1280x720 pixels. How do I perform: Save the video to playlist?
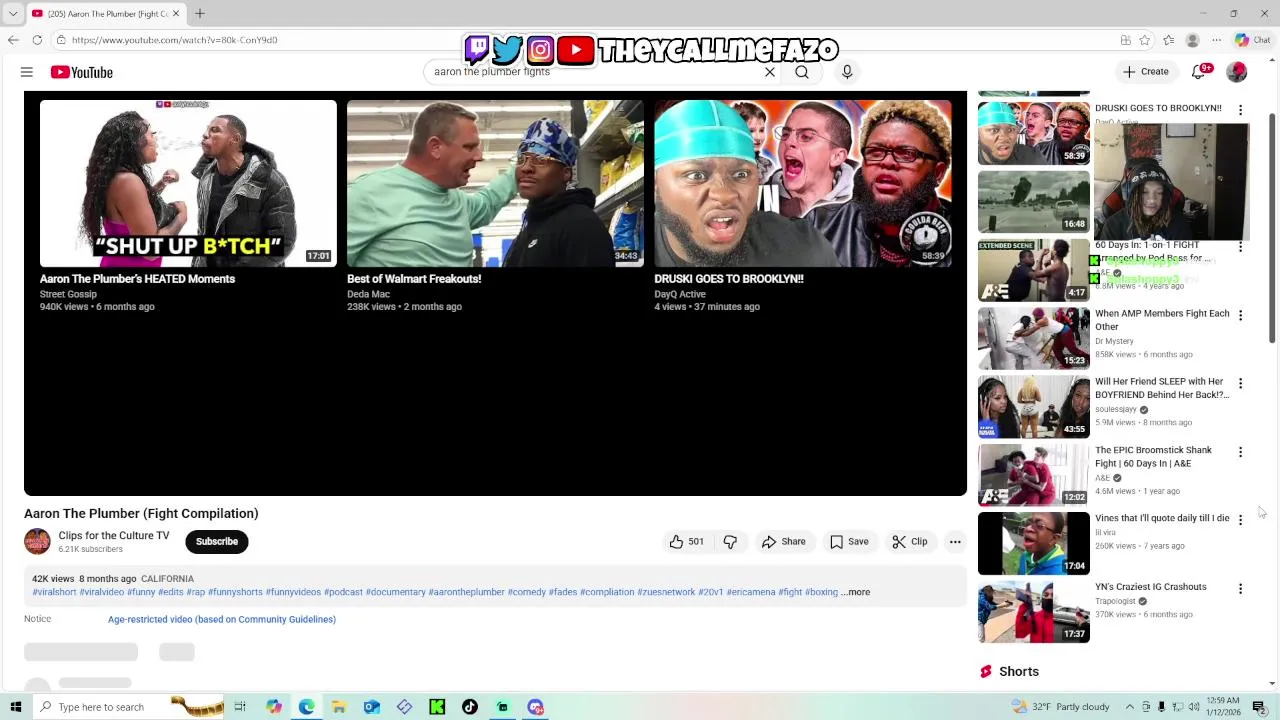(849, 541)
